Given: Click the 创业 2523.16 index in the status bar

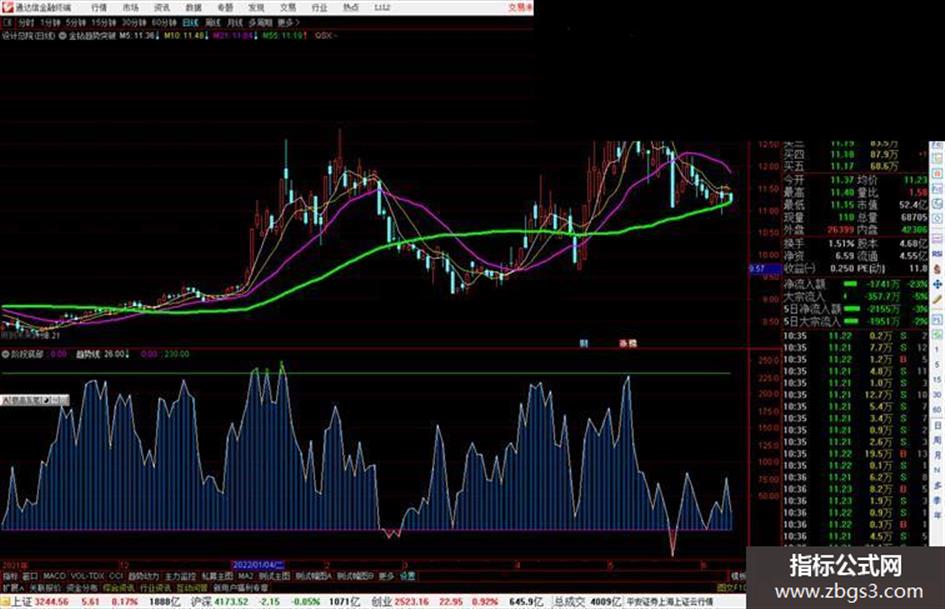Looking at the screenshot, I should pos(400,602).
